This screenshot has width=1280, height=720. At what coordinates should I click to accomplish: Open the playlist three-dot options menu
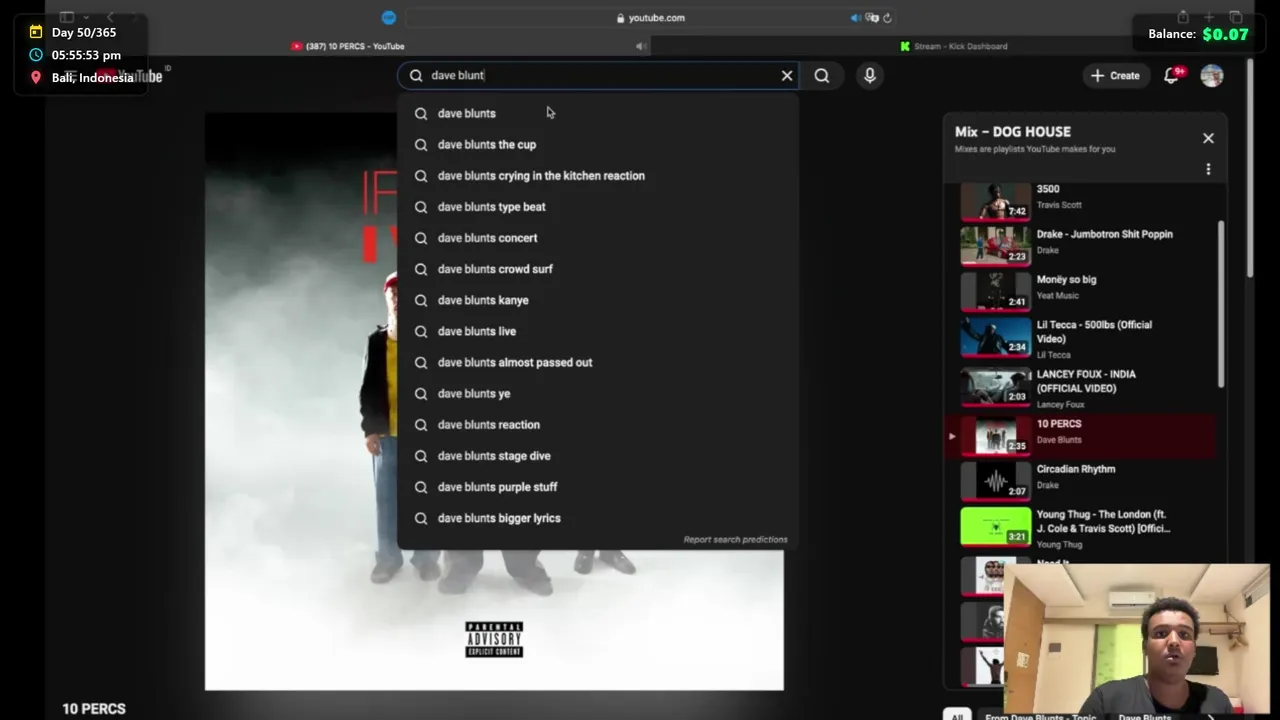click(1208, 169)
